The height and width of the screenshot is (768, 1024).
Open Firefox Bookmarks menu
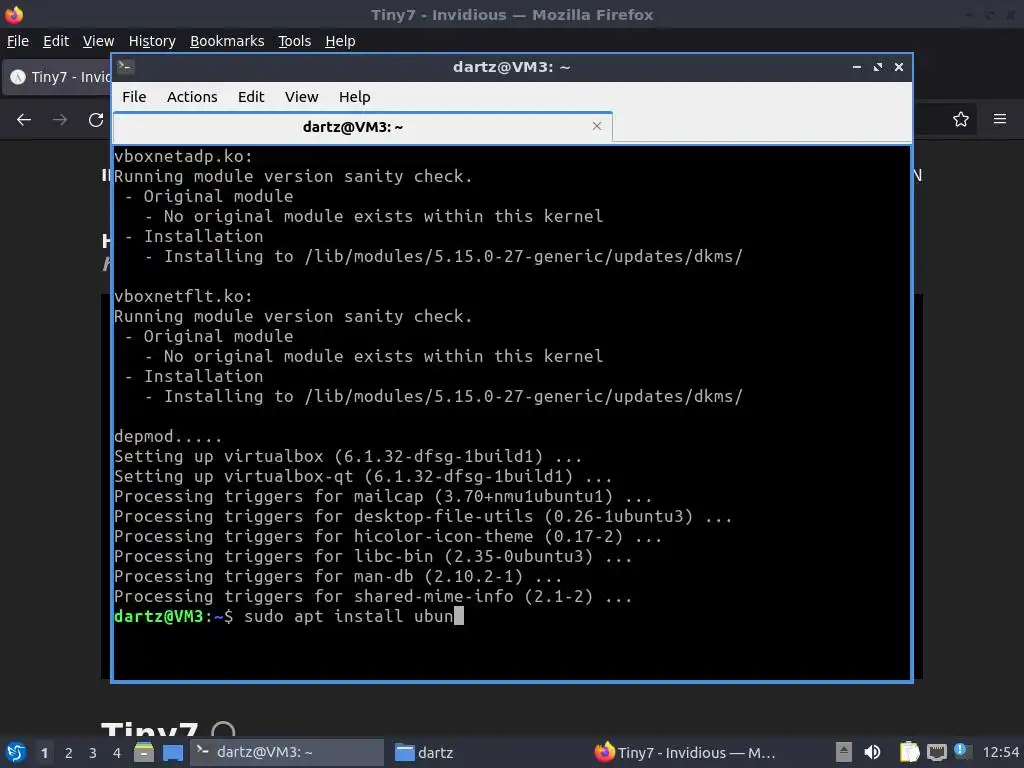227,41
